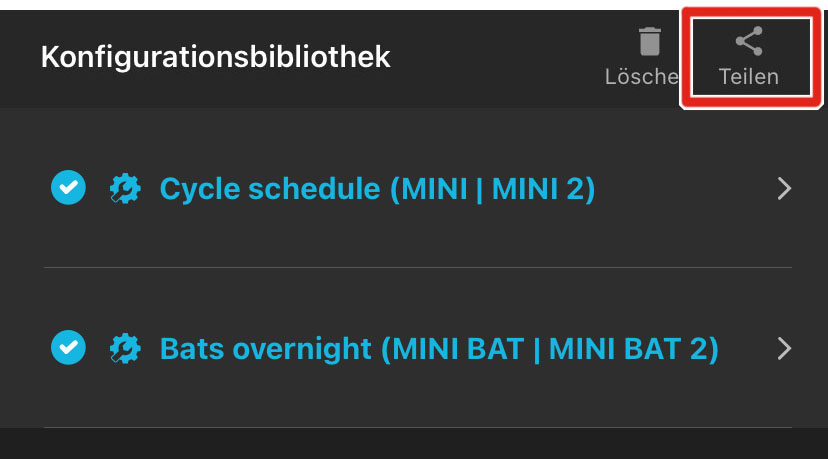The width and height of the screenshot is (828, 459).
Task: Click empty header area right of the title
Action: (x=500, y=57)
